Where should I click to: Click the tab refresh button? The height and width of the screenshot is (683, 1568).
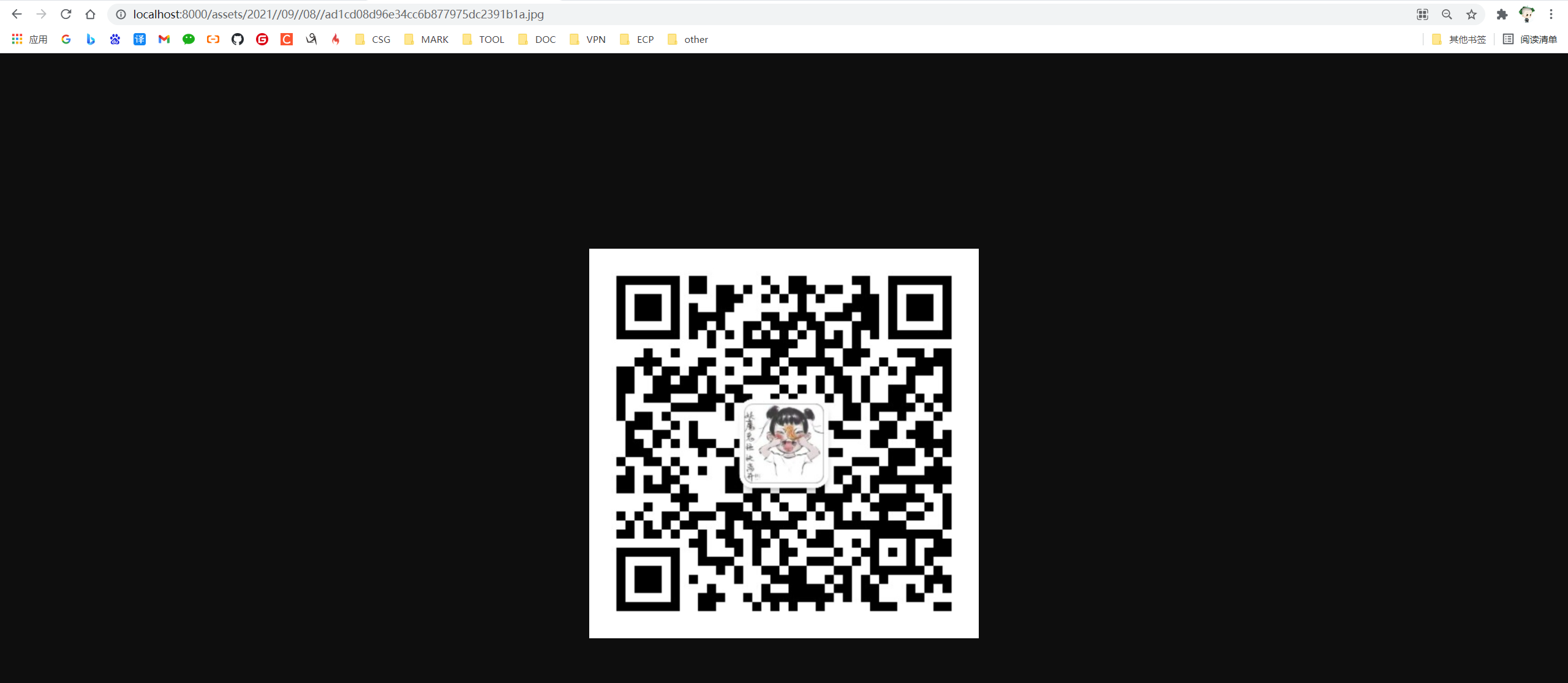pos(66,14)
